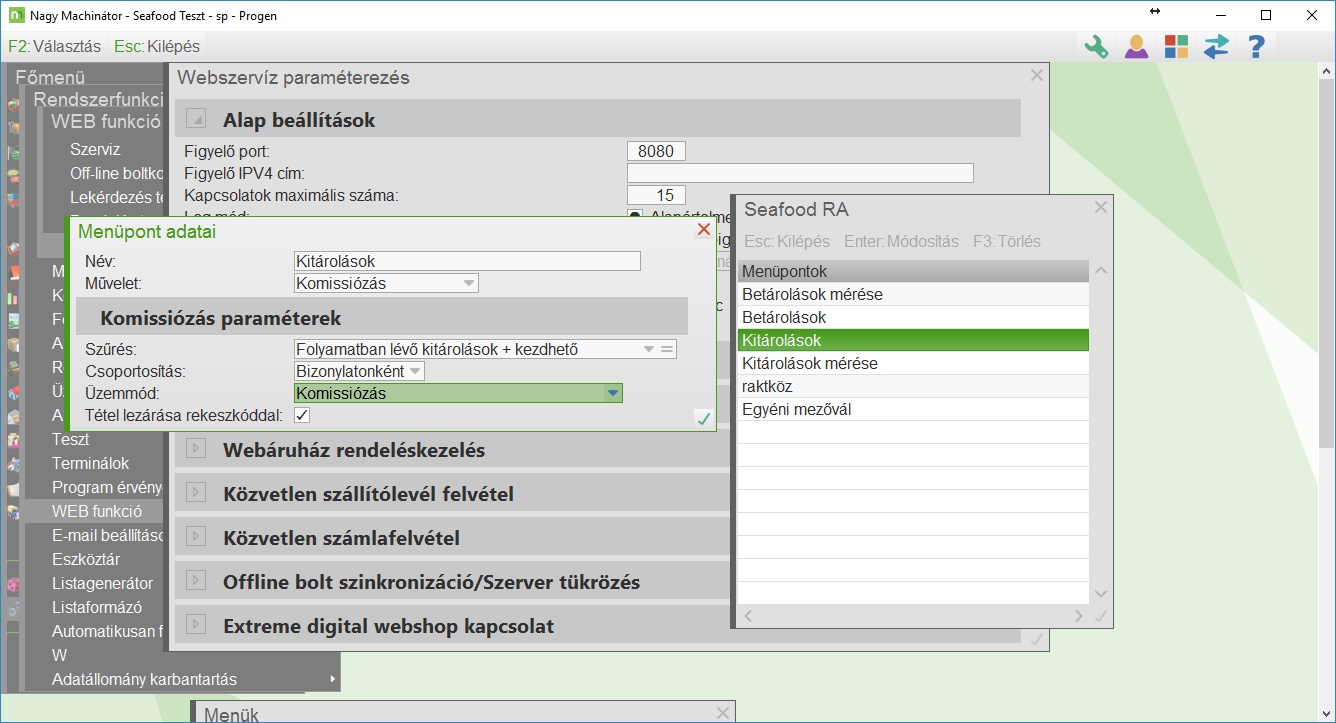Open Listagenerátor menu entry
1336x723 pixels.
pos(103,583)
